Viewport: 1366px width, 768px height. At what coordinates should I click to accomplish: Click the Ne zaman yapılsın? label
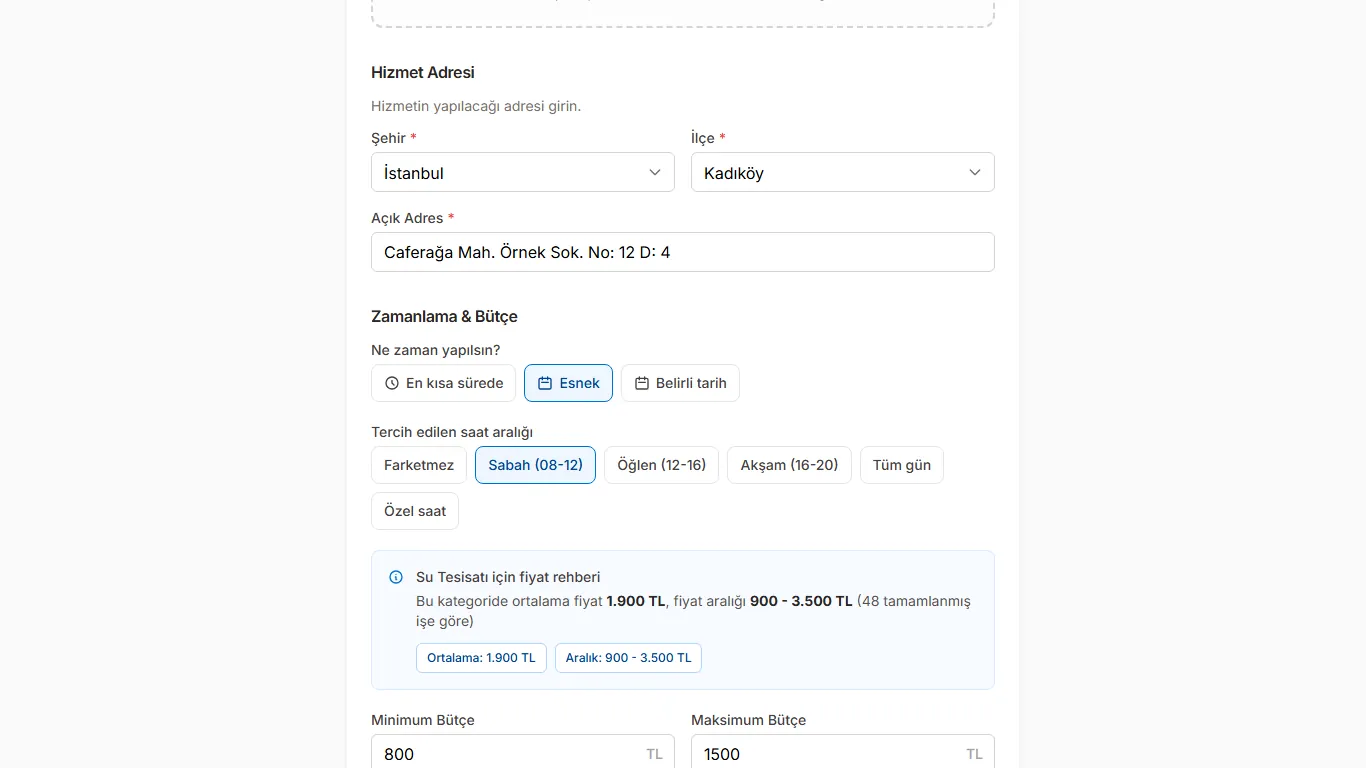point(436,350)
